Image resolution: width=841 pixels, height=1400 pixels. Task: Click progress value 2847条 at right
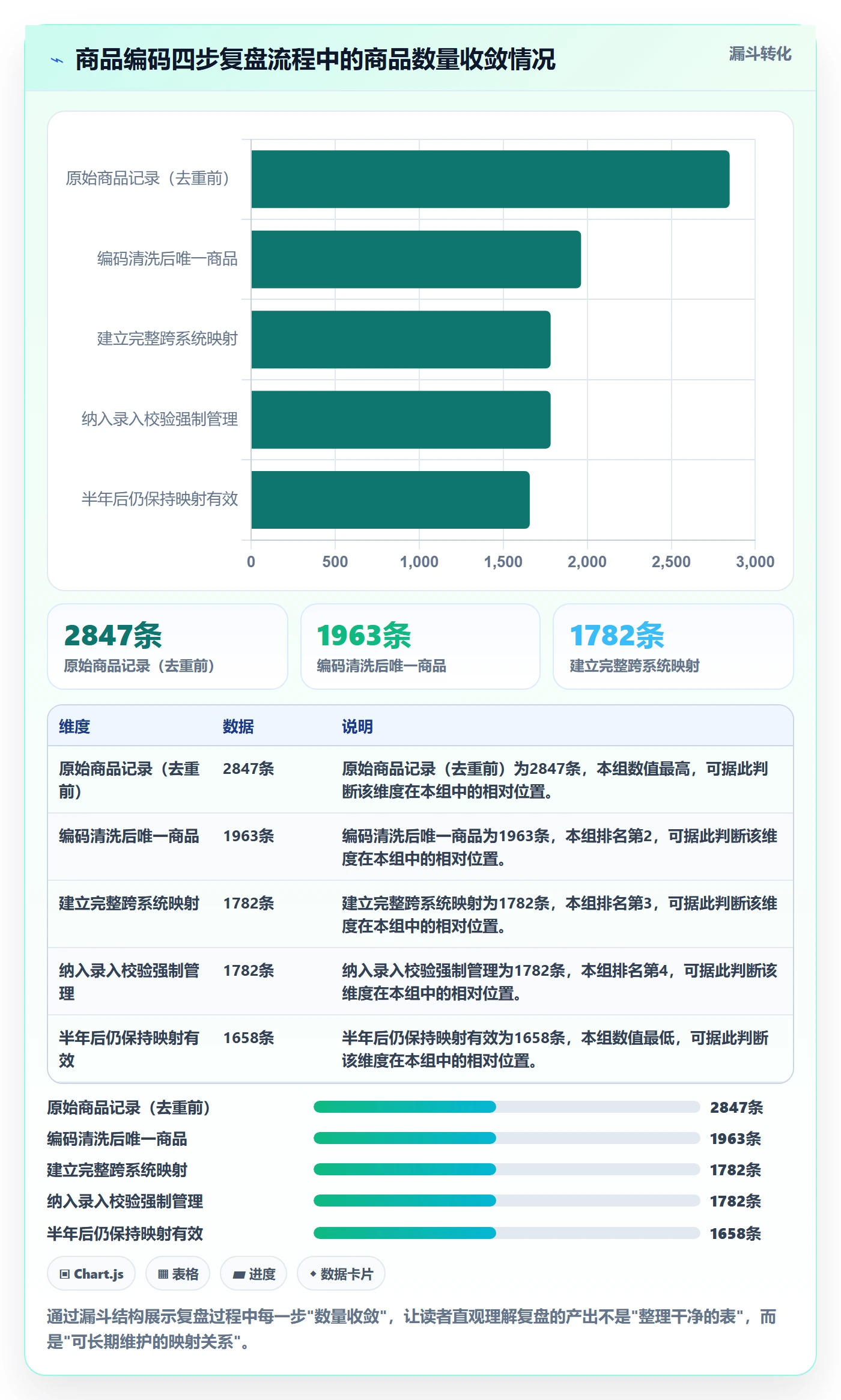(x=736, y=1107)
